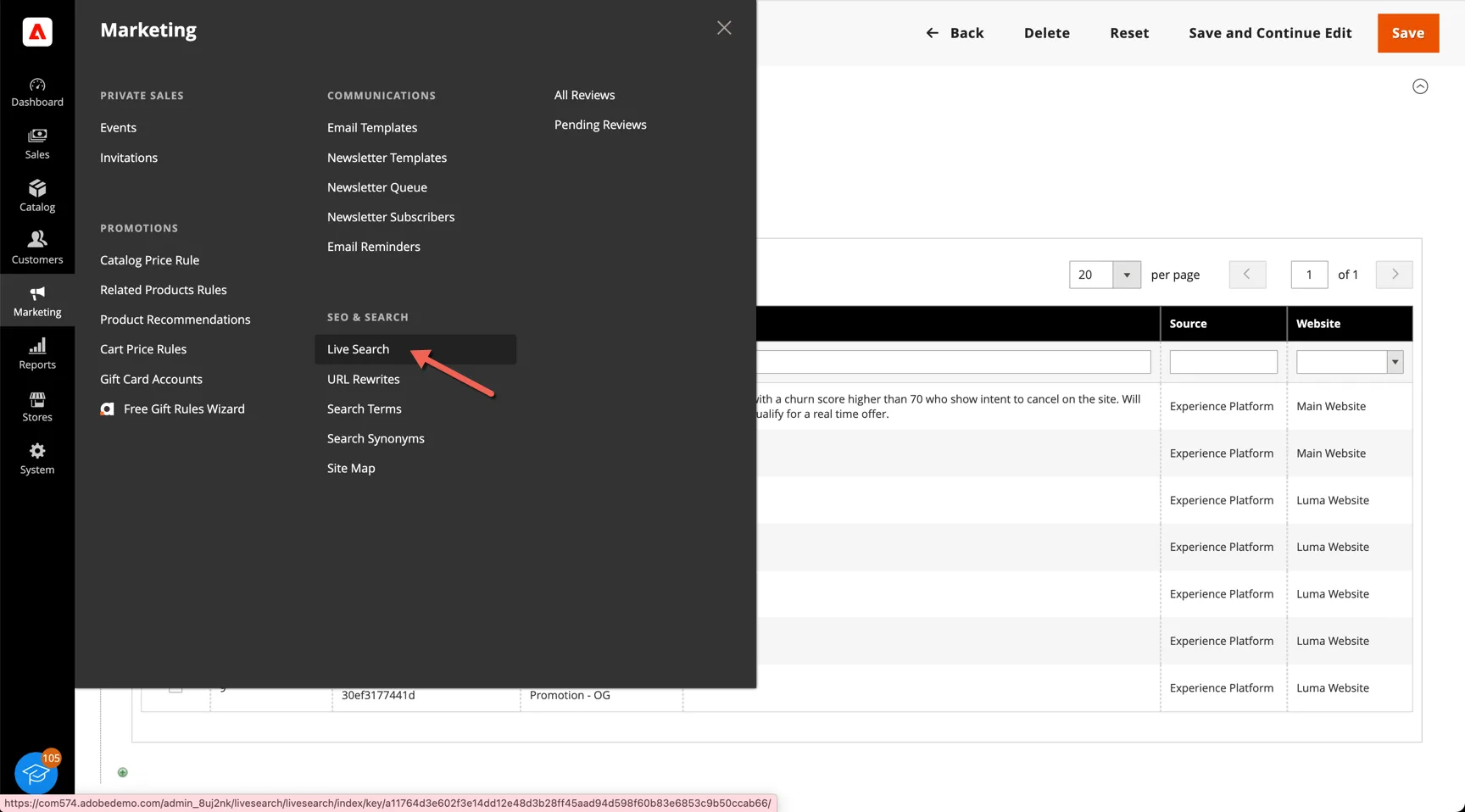The image size is (1465, 812).
Task: Open Catalog Price Rule menu item
Action: coord(149,260)
